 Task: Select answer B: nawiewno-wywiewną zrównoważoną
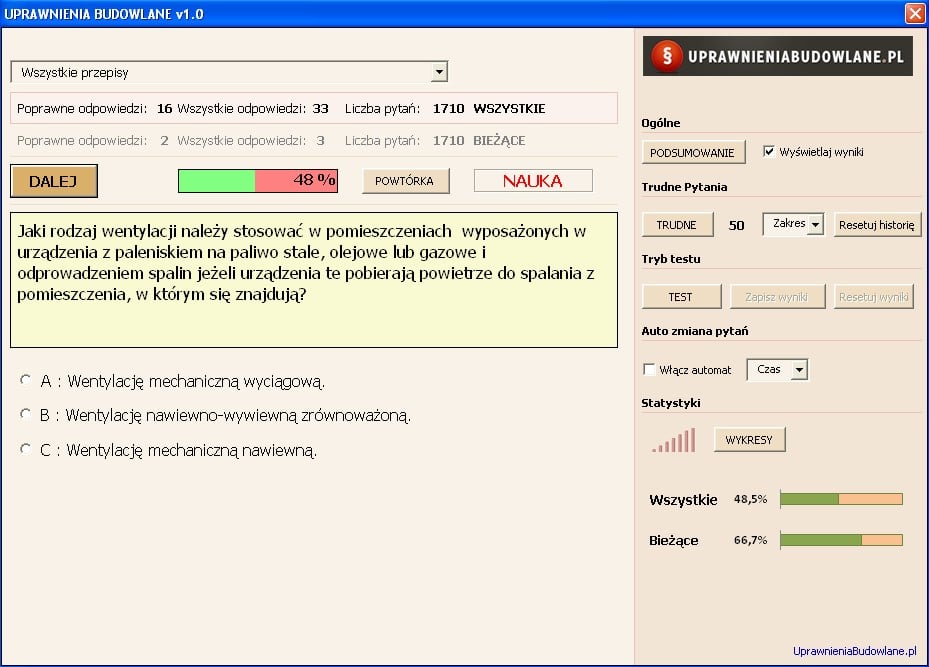pyautogui.click(x=25, y=414)
